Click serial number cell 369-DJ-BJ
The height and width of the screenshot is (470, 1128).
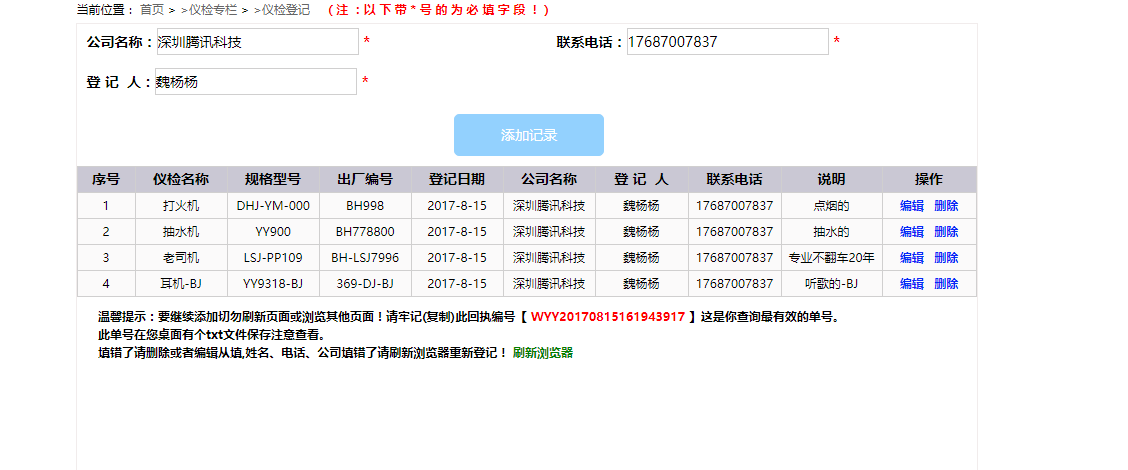tap(365, 284)
